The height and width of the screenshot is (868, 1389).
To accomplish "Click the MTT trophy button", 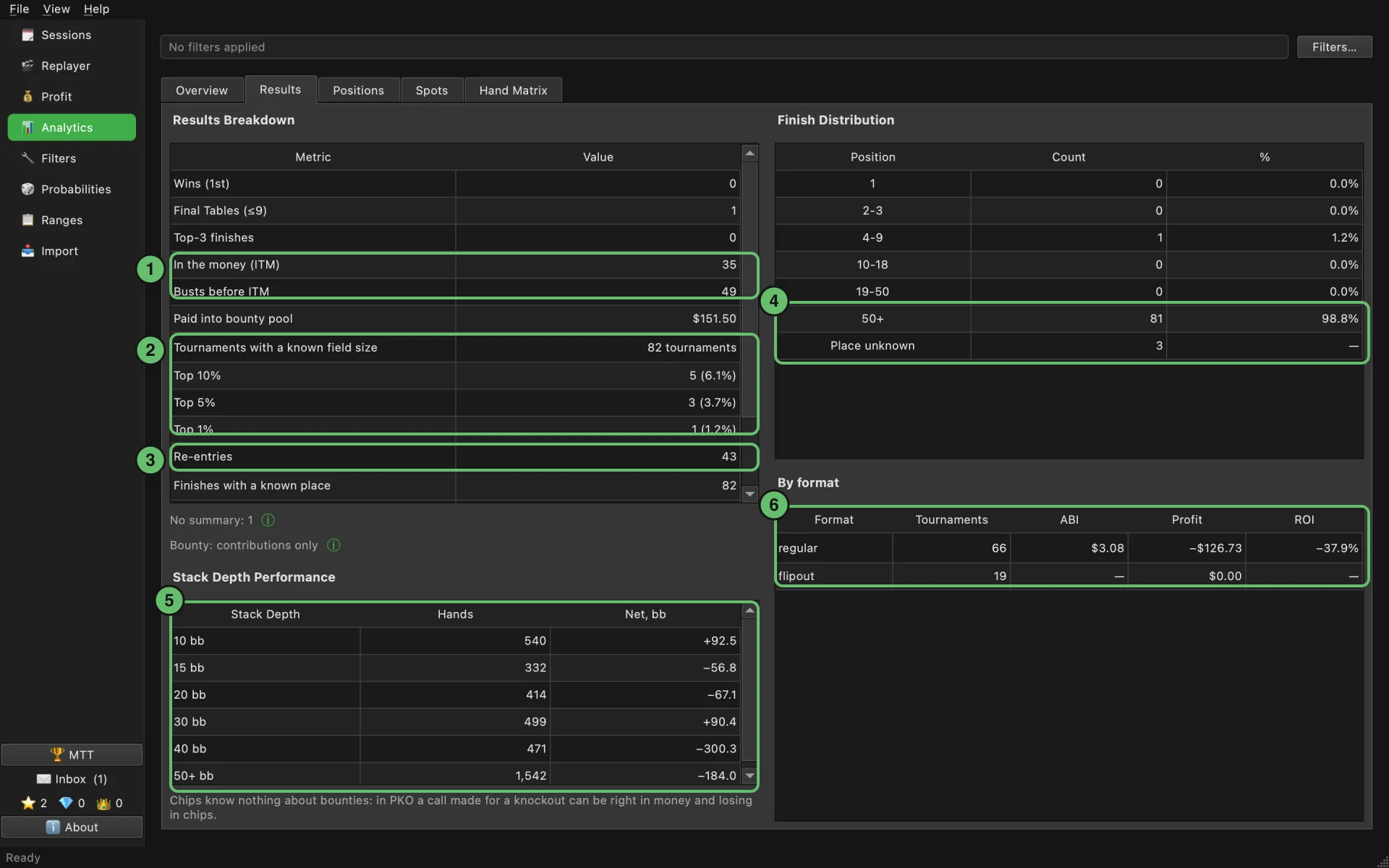I will (x=72, y=754).
